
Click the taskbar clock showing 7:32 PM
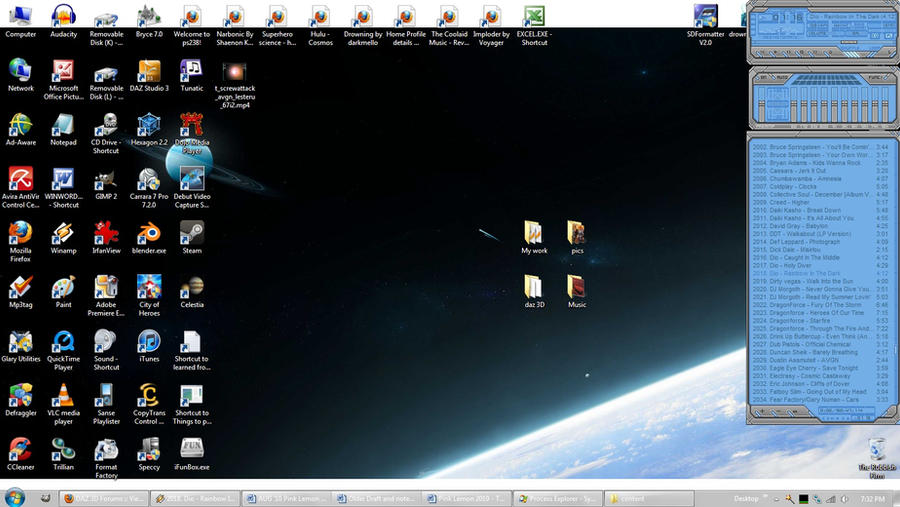coord(872,498)
